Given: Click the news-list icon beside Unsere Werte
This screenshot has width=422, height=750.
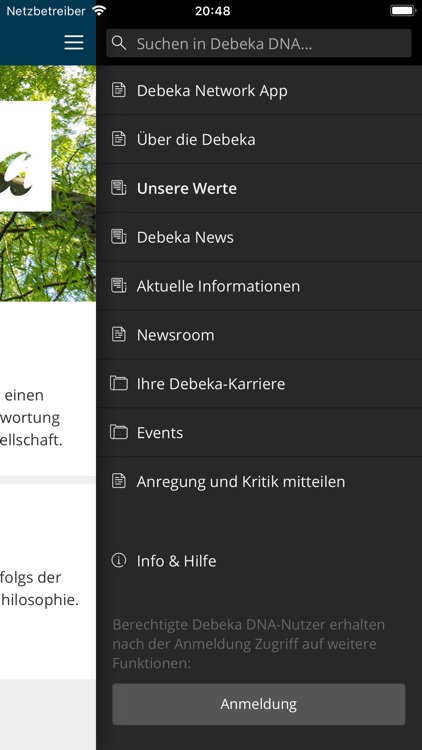Looking at the screenshot, I should pyautogui.click(x=119, y=188).
